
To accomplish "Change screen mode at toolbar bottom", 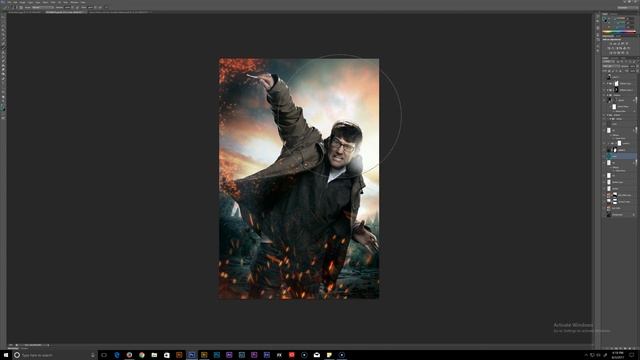I will coord(3,118).
